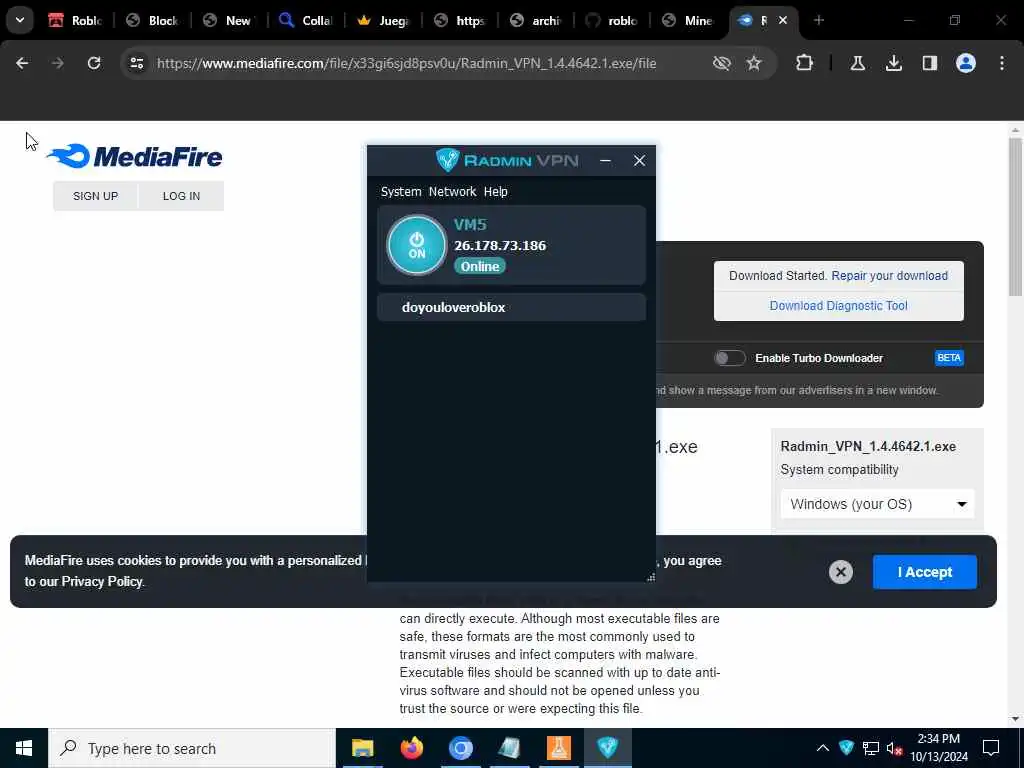Switch to the Roblox tab
The height and width of the screenshot is (768, 1024).
[76, 20]
